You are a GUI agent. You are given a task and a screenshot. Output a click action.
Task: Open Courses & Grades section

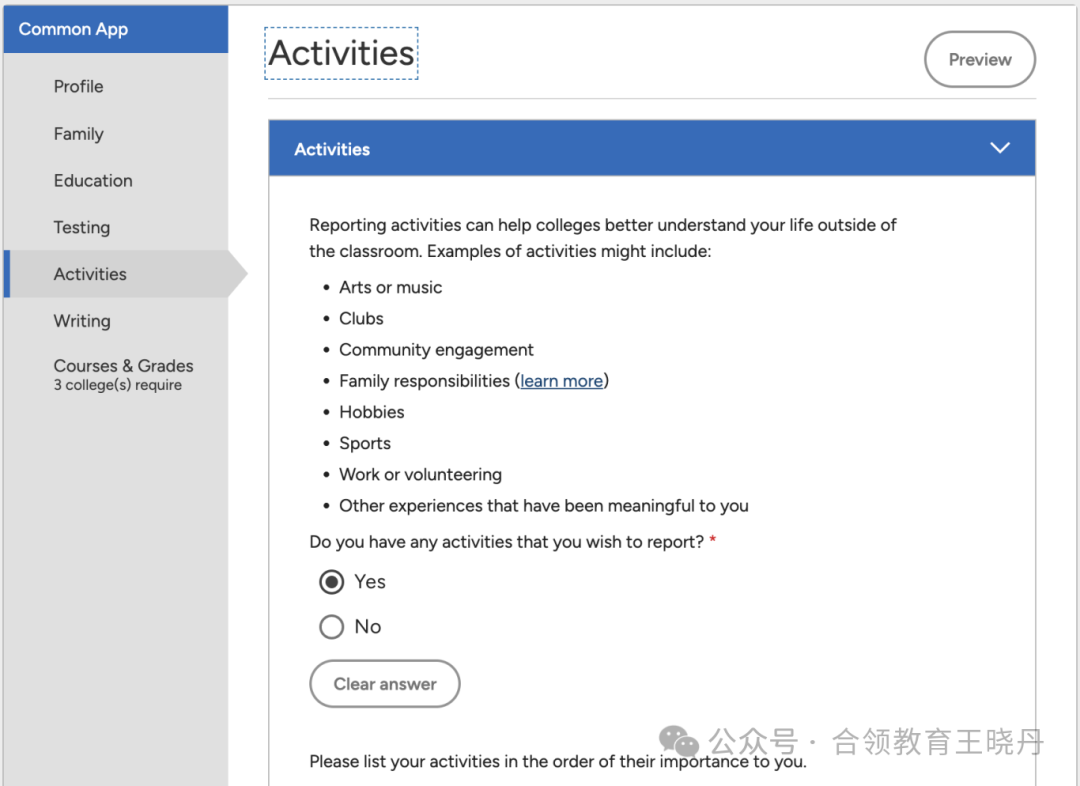[123, 366]
